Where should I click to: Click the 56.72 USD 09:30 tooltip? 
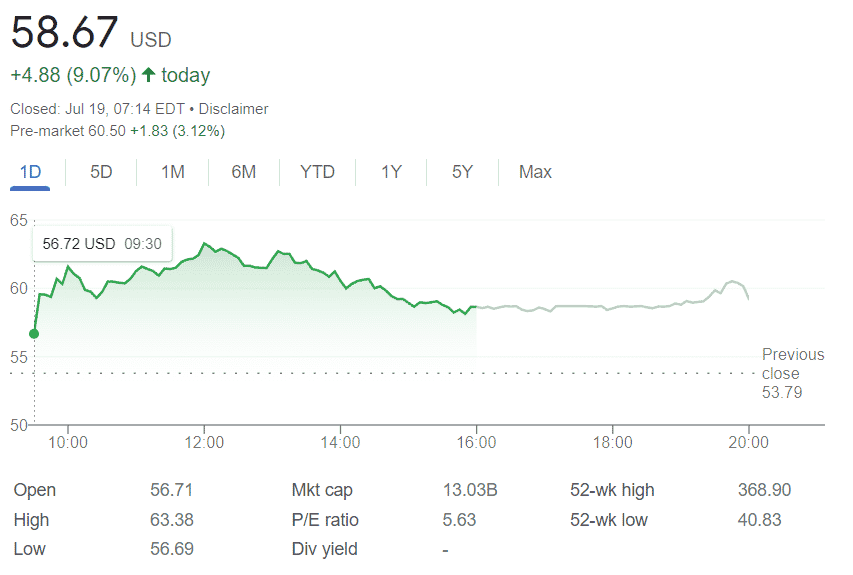pyautogui.click(x=102, y=244)
